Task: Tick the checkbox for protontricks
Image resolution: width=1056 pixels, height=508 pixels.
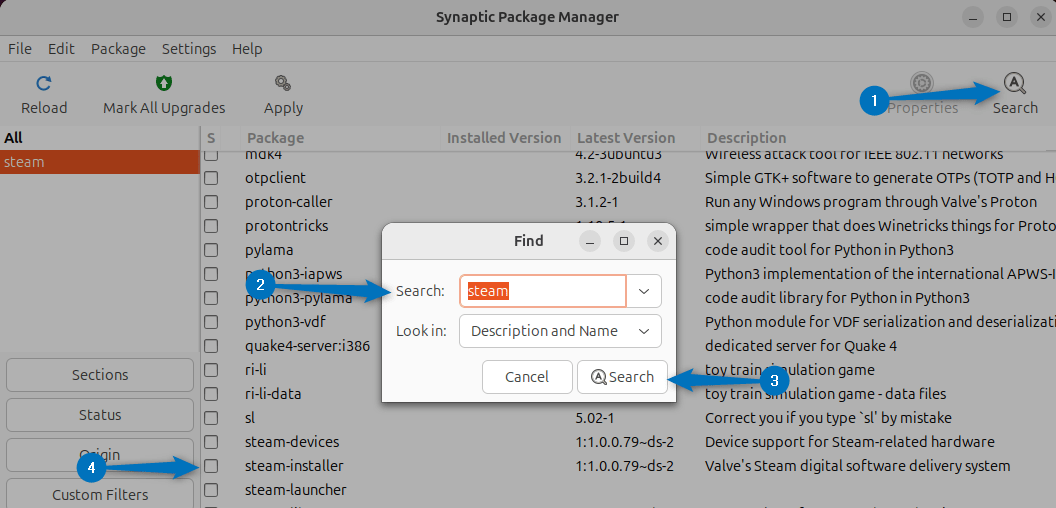Action: (x=211, y=226)
